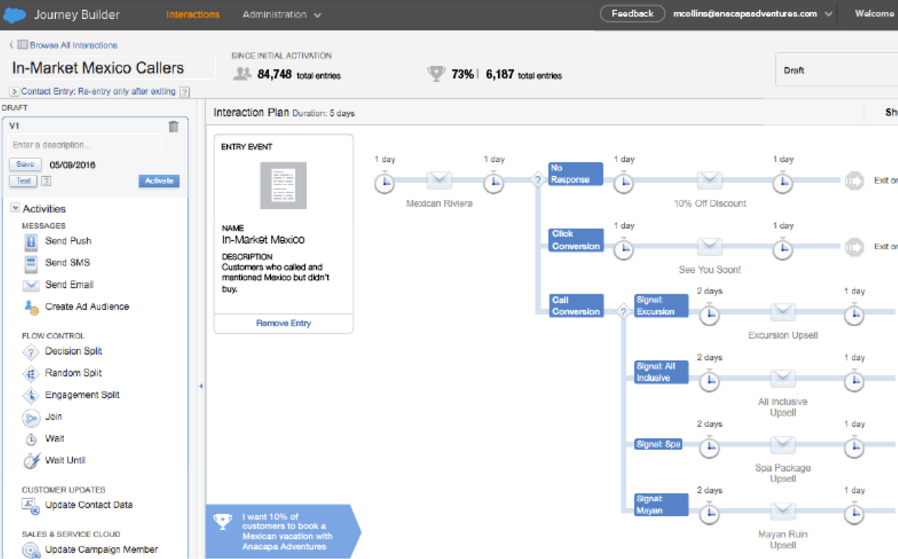
Task: Click the Exit icon on Click Conversion path
Action: [x=854, y=247]
